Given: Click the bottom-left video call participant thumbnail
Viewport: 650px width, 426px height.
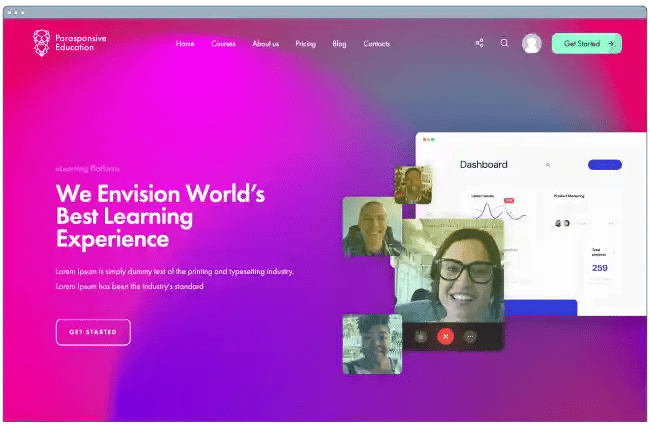Looking at the screenshot, I should coord(371,344).
